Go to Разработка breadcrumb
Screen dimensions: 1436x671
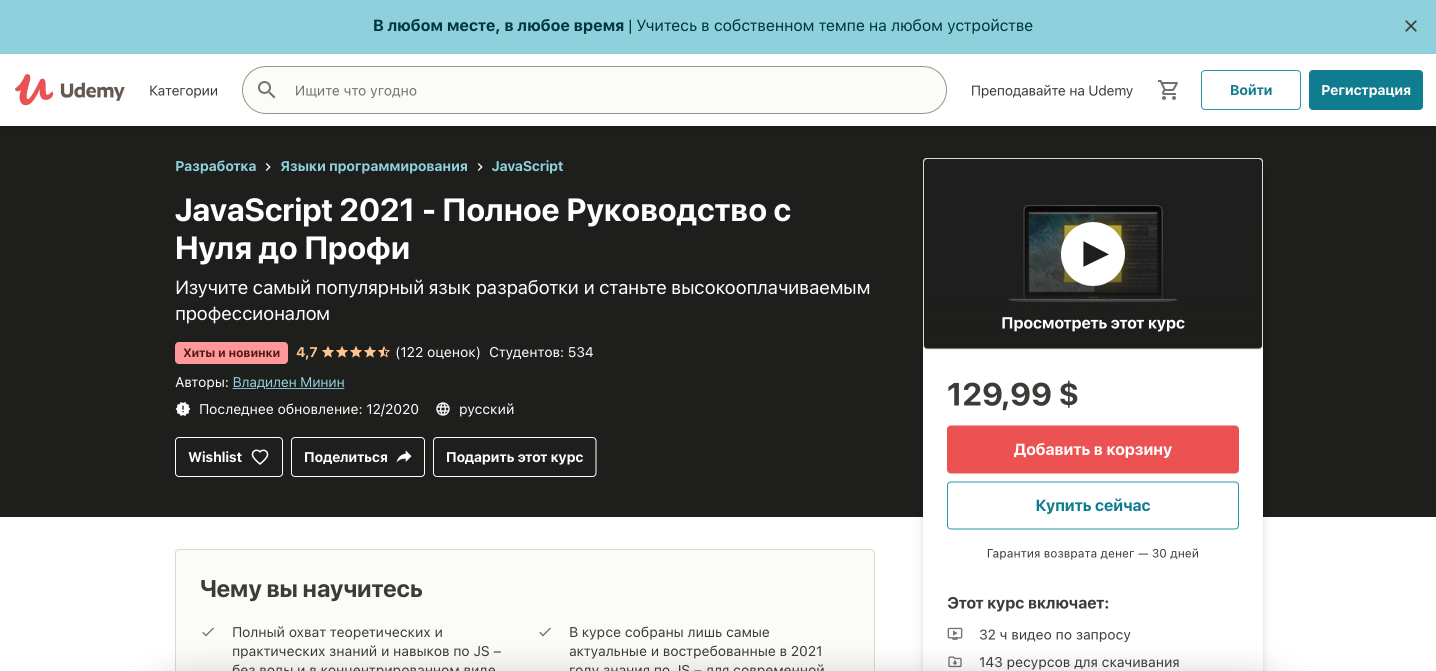[x=215, y=166]
